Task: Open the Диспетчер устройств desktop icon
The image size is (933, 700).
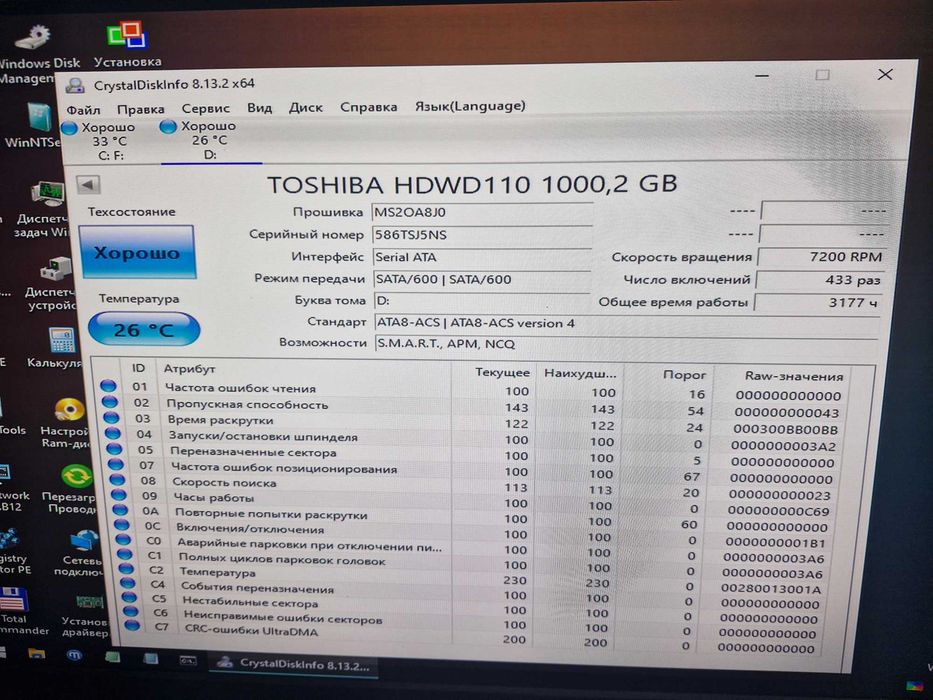Action: coord(51,283)
